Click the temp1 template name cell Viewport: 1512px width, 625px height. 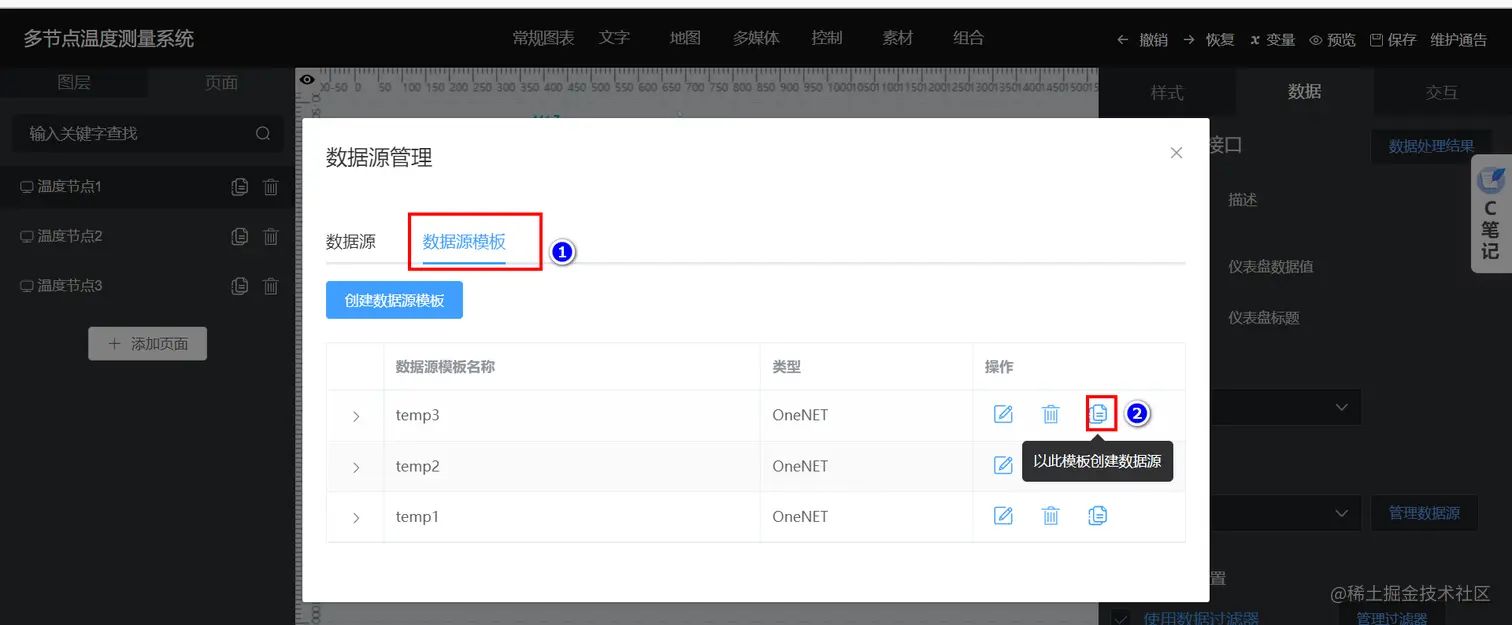pos(572,517)
